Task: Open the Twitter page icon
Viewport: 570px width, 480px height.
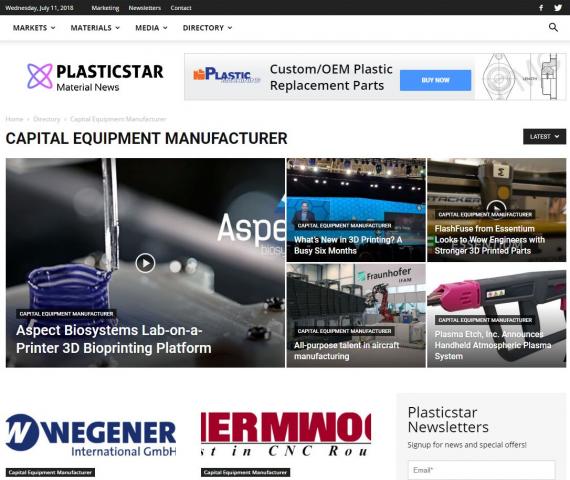Action: coord(558,8)
